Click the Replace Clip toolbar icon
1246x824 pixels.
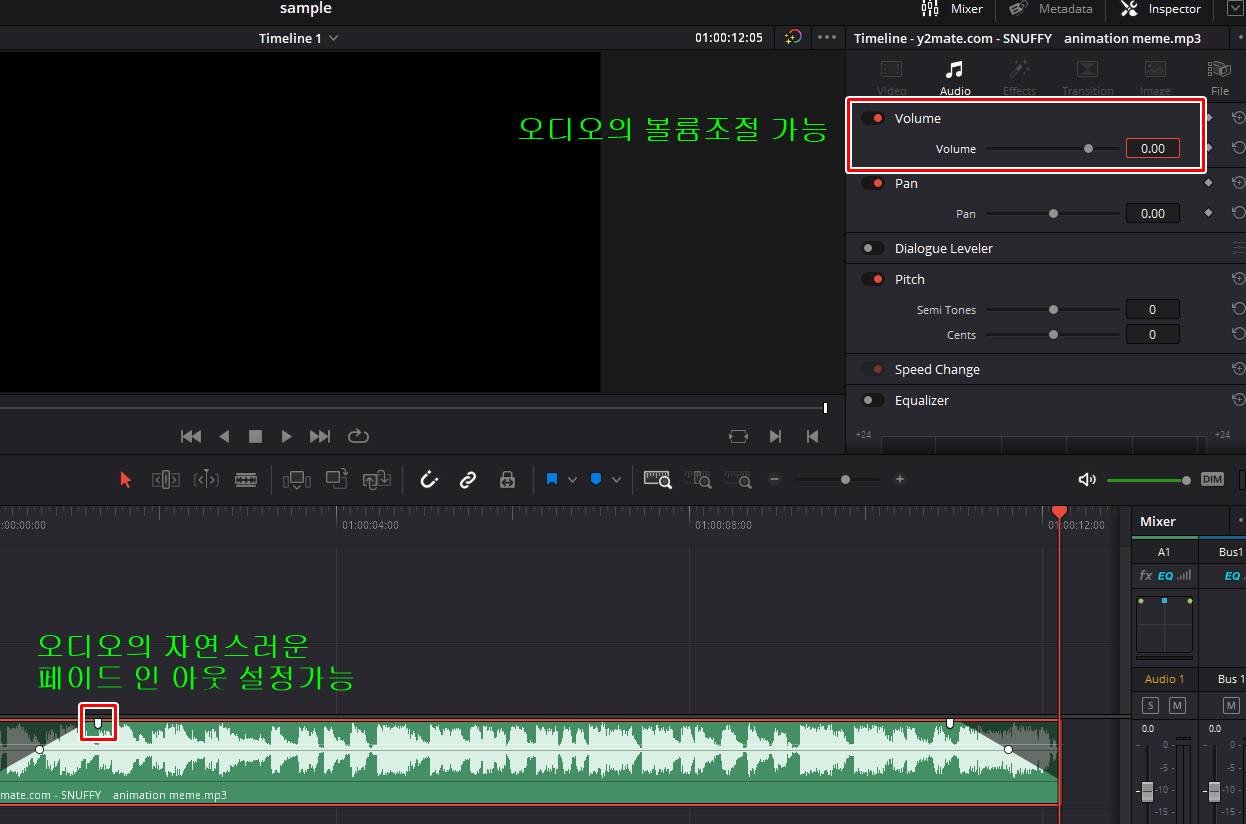pyautogui.click(x=376, y=480)
